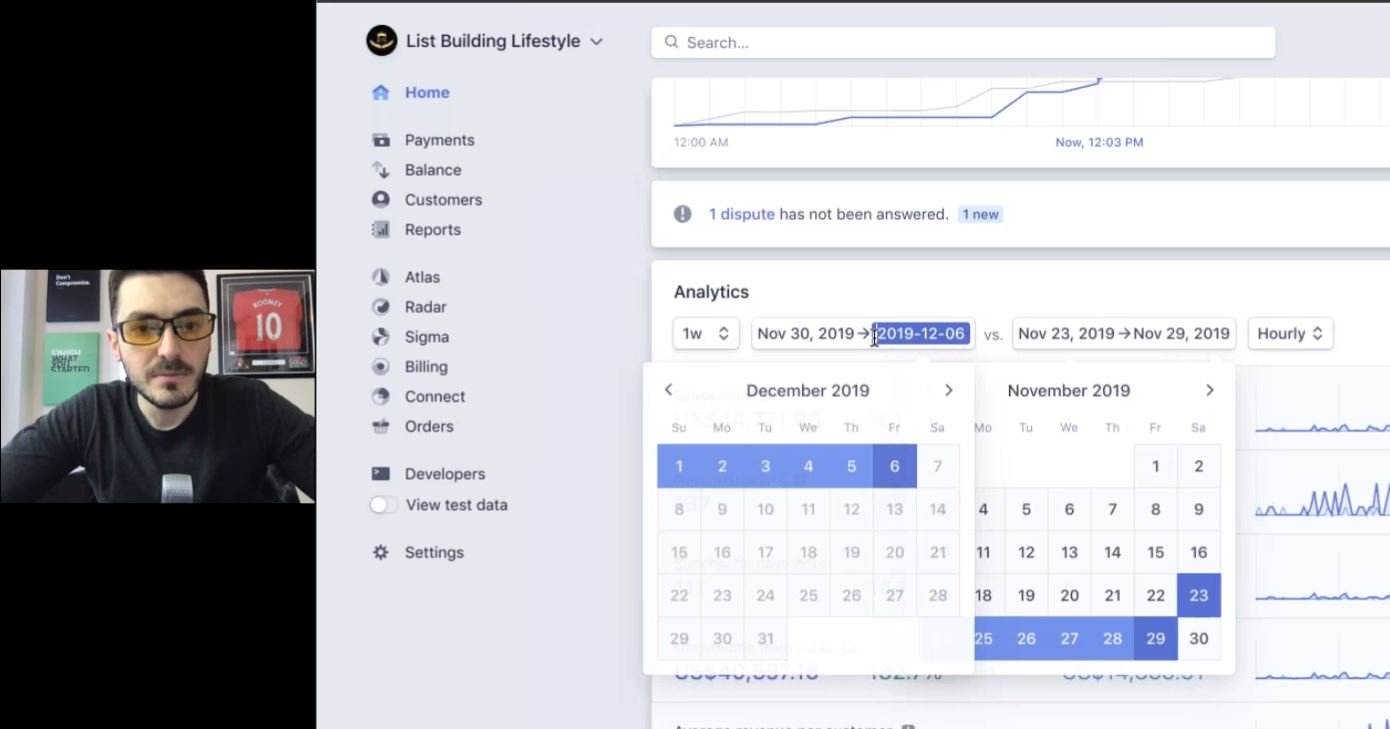Screen dimensions: 1390x729
Task: Click the Reports chart icon
Action: pos(380,230)
